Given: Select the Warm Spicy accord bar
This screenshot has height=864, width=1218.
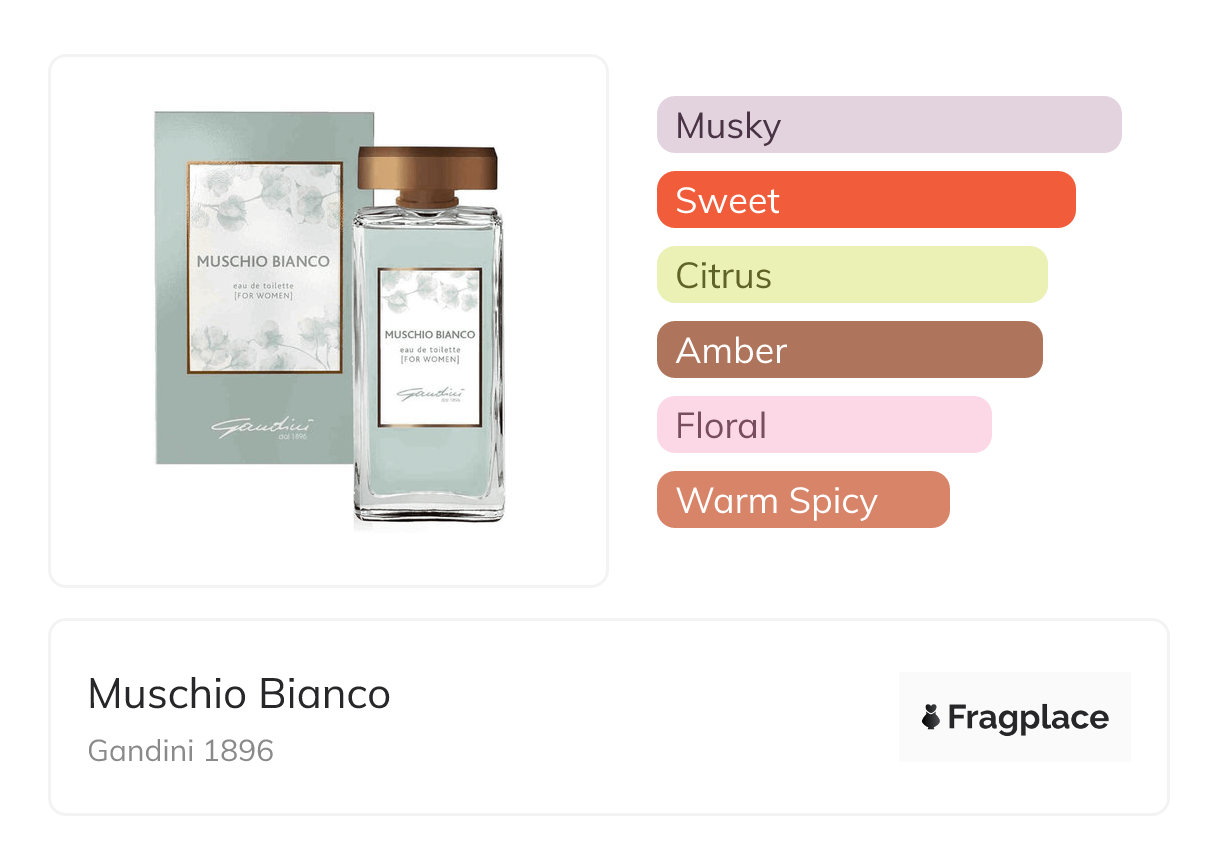Looking at the screenshot, I should click(x=802, y=500).
